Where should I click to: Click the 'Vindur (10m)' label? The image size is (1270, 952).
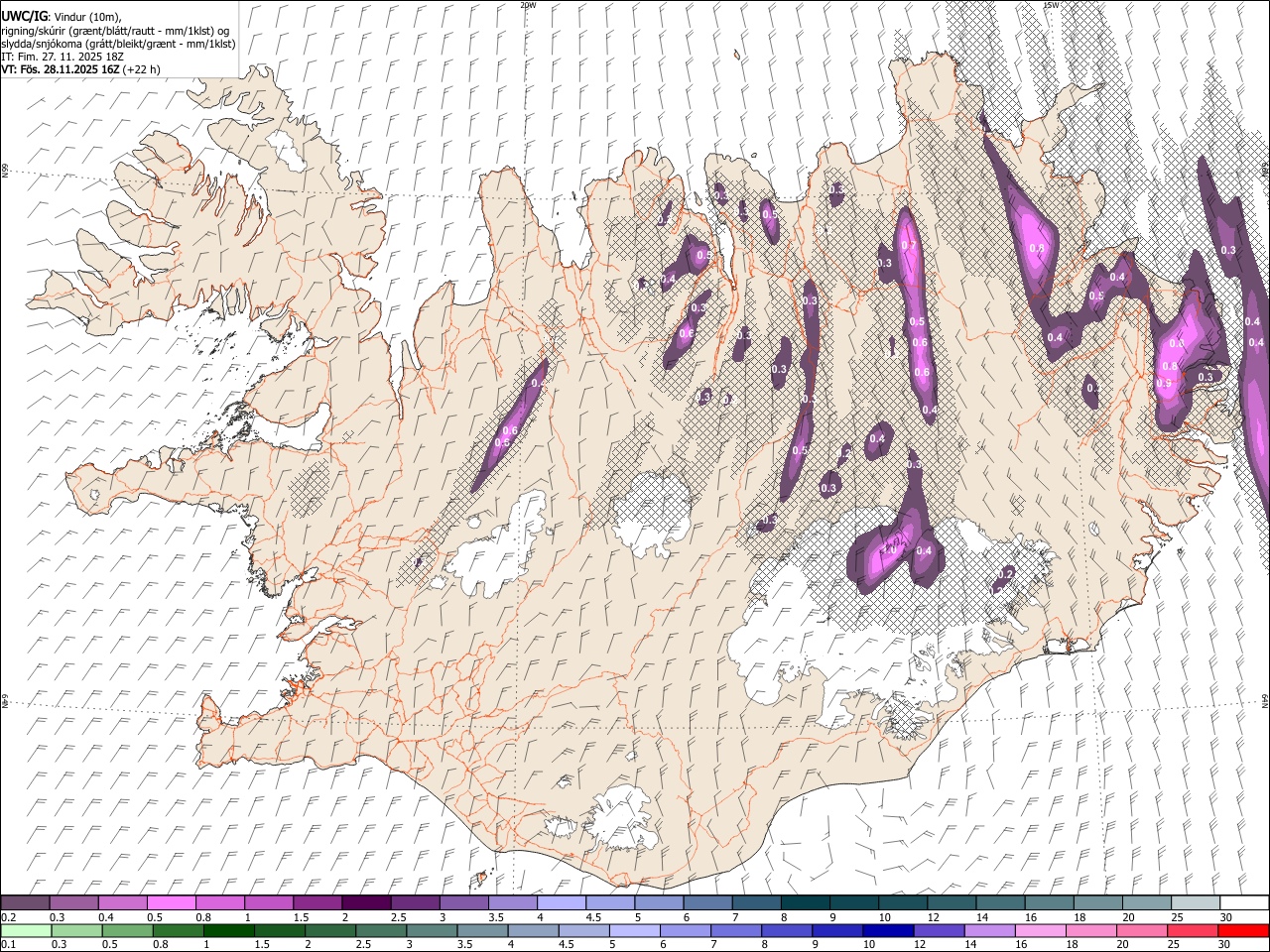(x=87, y=18)
